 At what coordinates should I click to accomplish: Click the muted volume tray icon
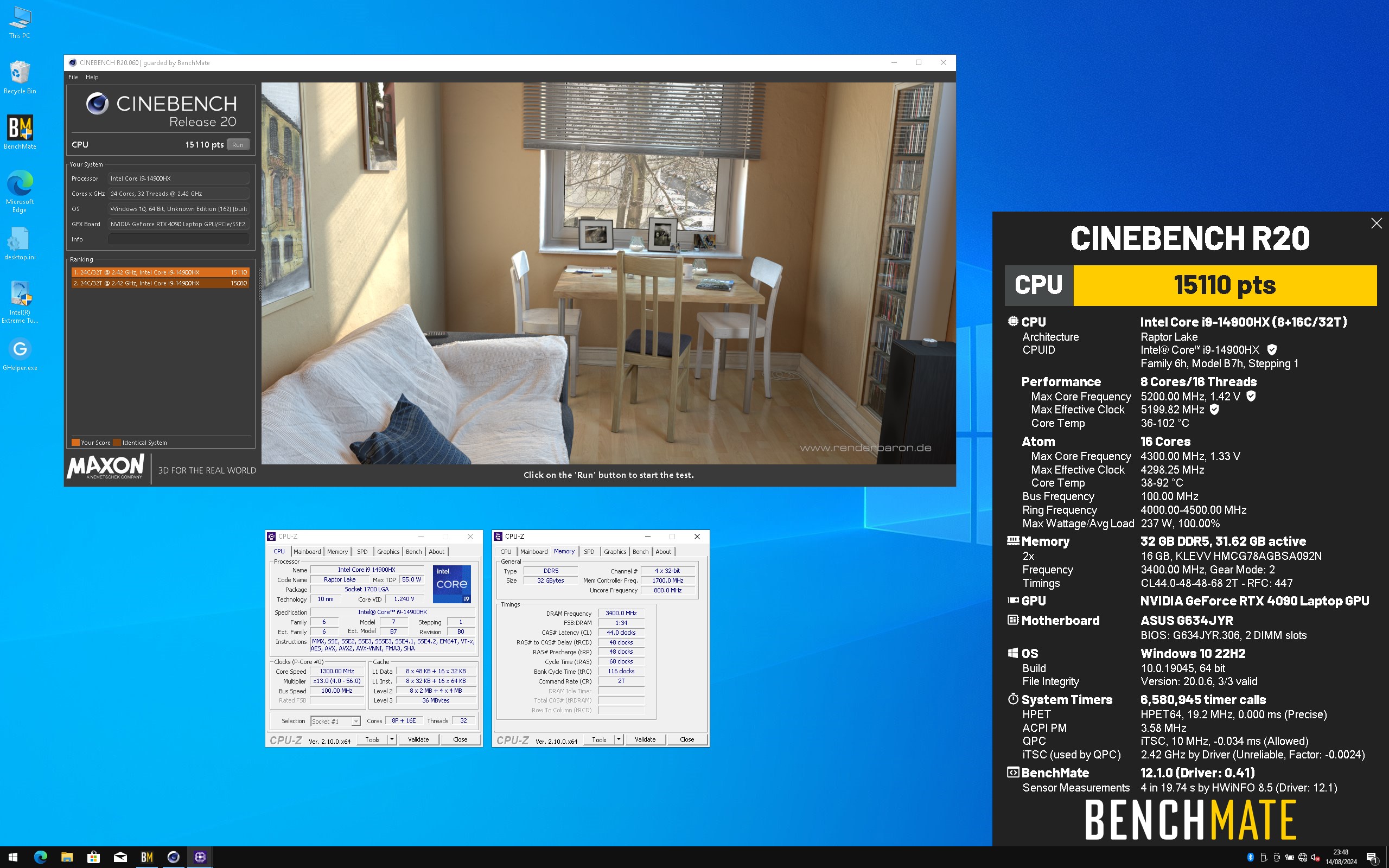point(1316,858)
